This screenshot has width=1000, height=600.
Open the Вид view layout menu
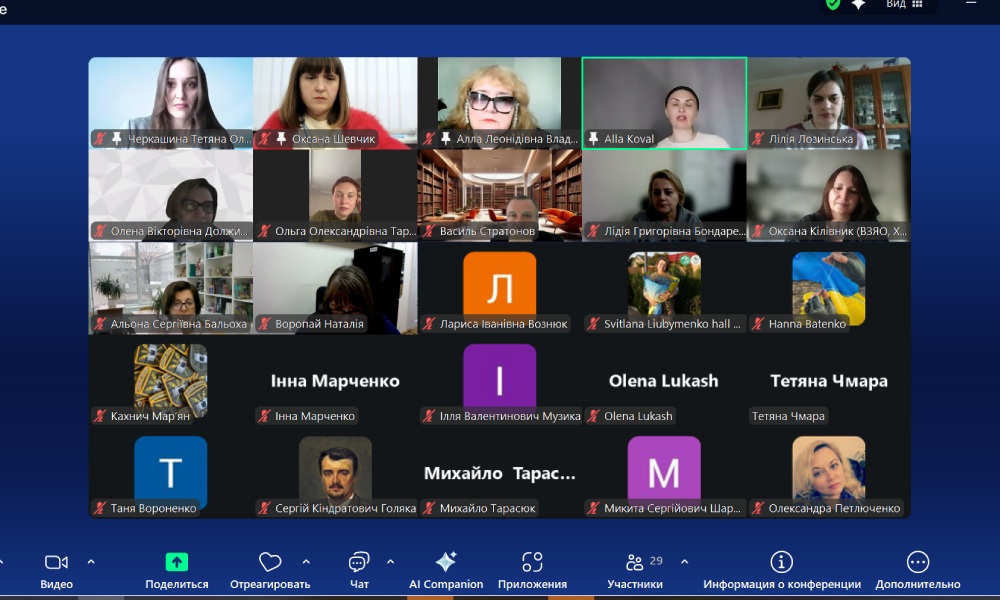[904, 4]
